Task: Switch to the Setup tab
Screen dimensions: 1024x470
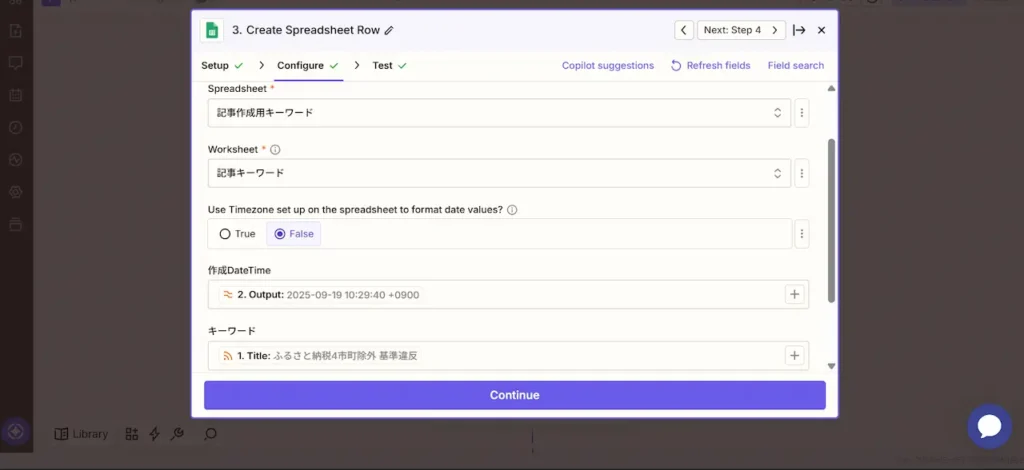Action: pos(215,66)
